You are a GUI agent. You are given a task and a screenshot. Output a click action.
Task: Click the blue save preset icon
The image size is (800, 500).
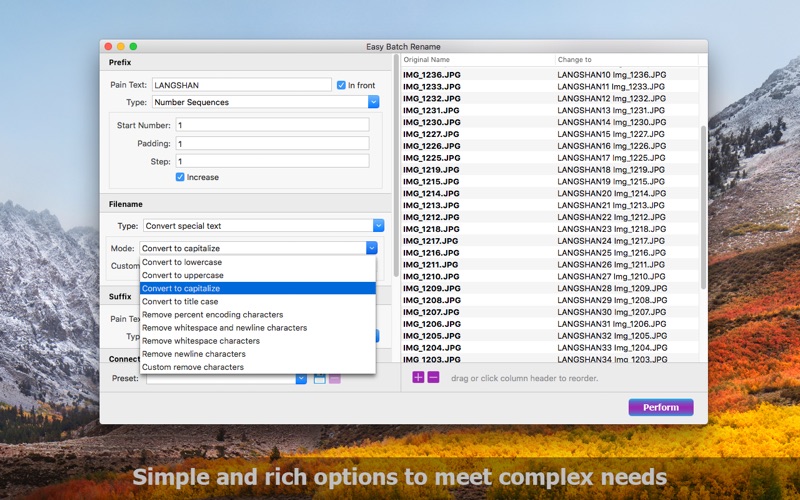coord(319,379)
